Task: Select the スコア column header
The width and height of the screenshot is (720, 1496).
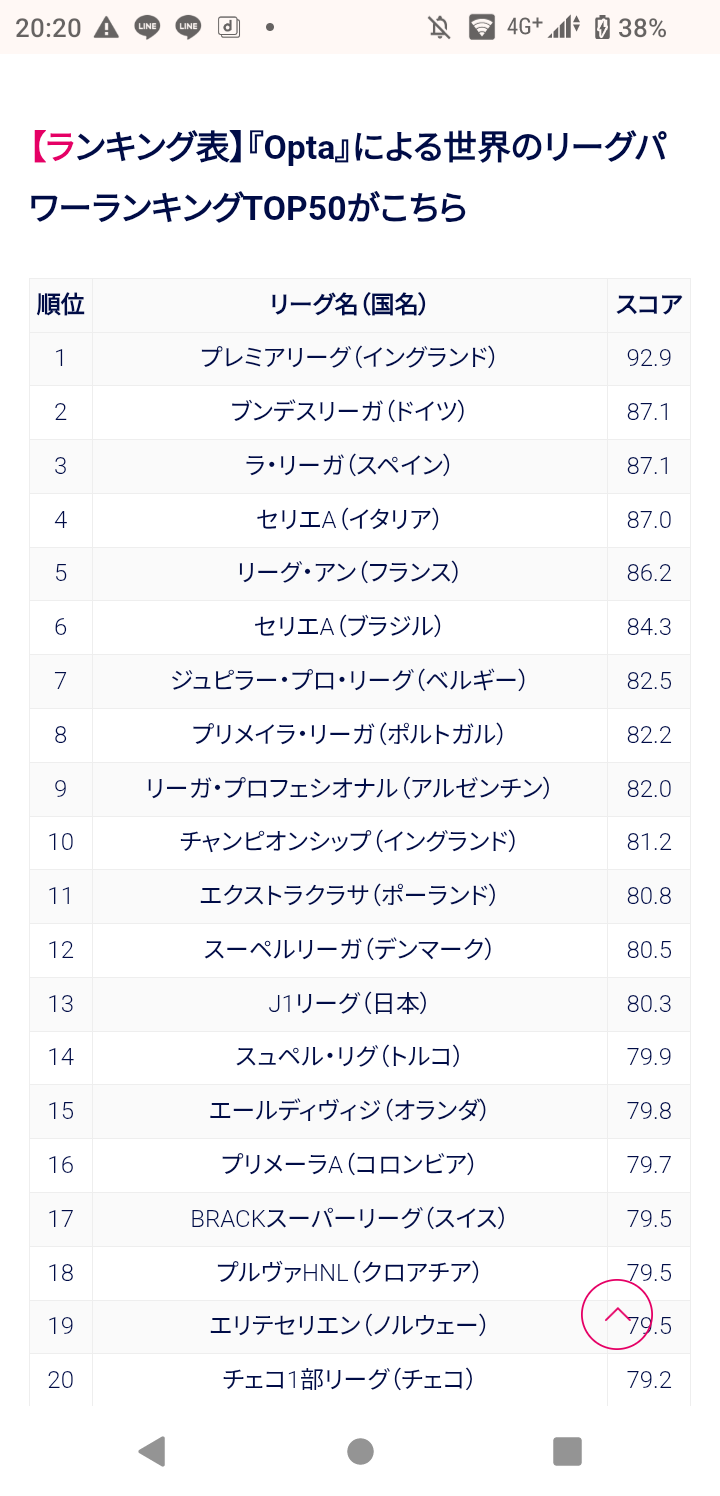Action: pos(649,305)
